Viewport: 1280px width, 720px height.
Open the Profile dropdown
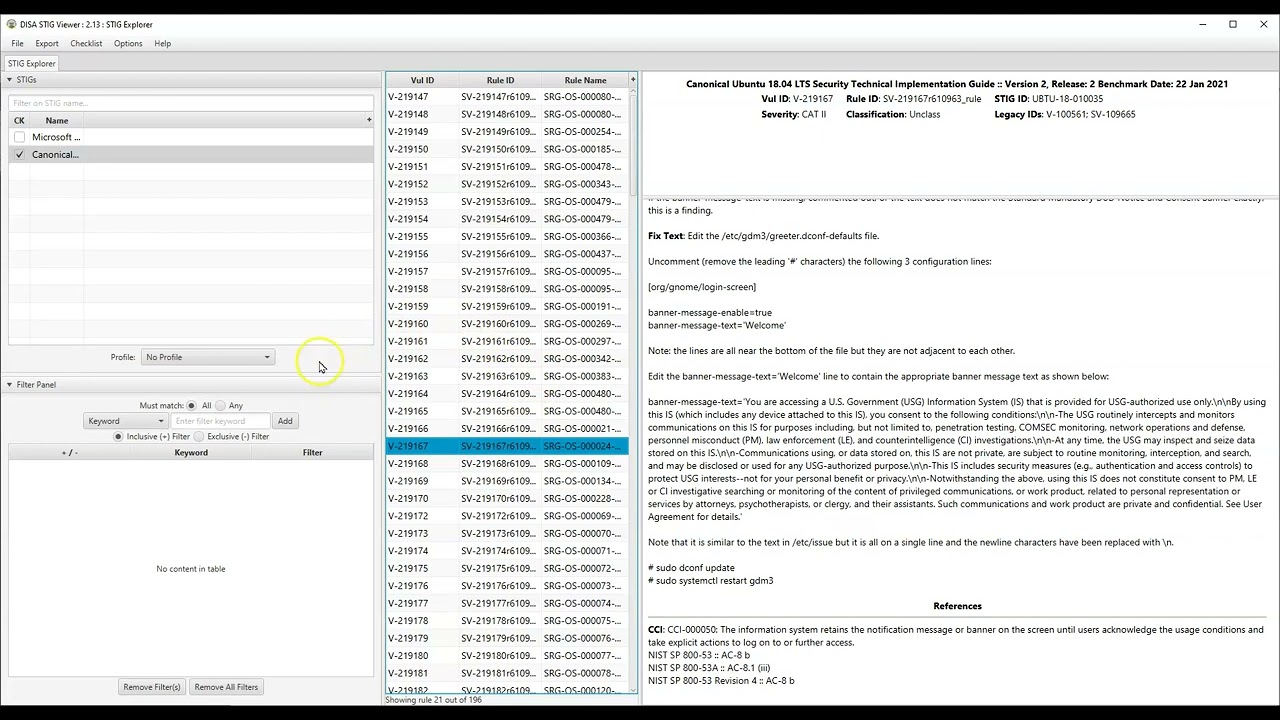pos(208,357)
